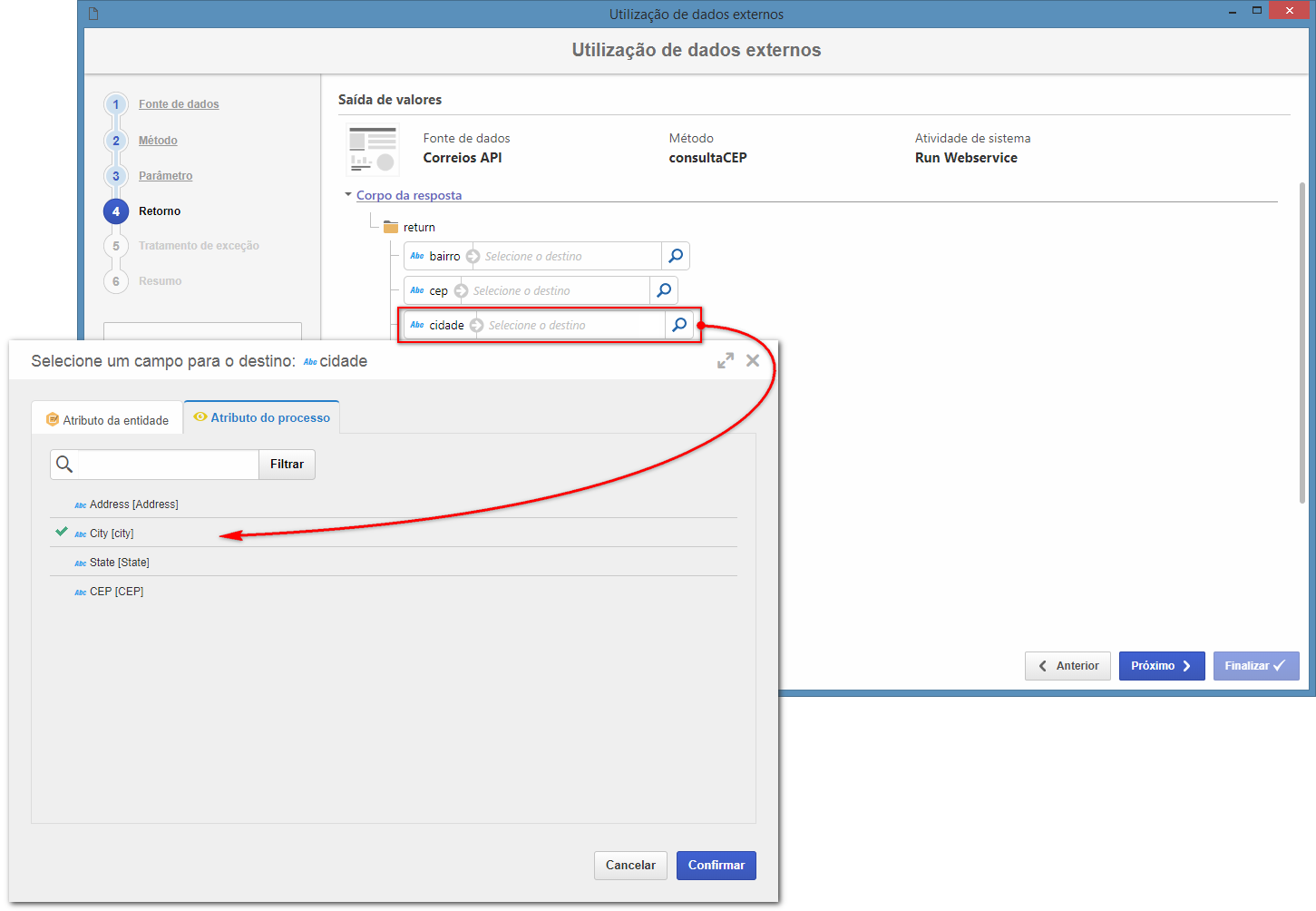
Task: Click step 3 circle in wizard
Action: 116,176
